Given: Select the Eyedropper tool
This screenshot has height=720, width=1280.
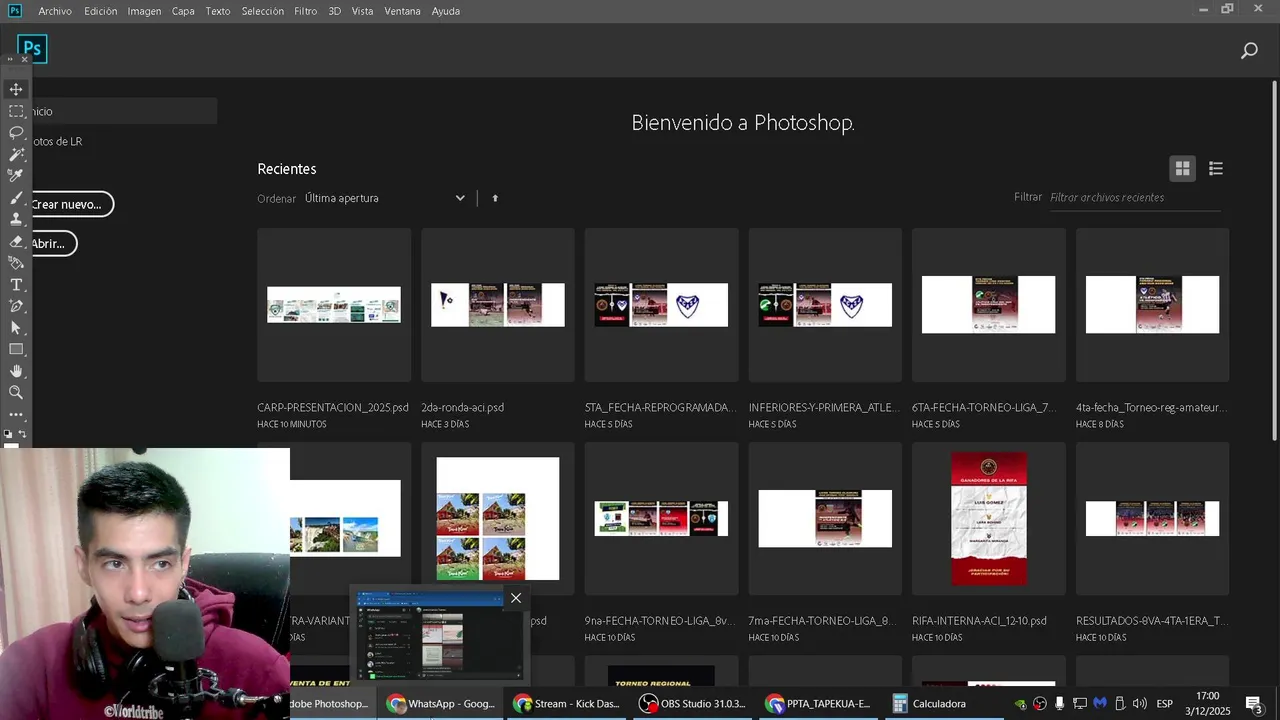Looking at the screenshot, I should pos(16,176).
